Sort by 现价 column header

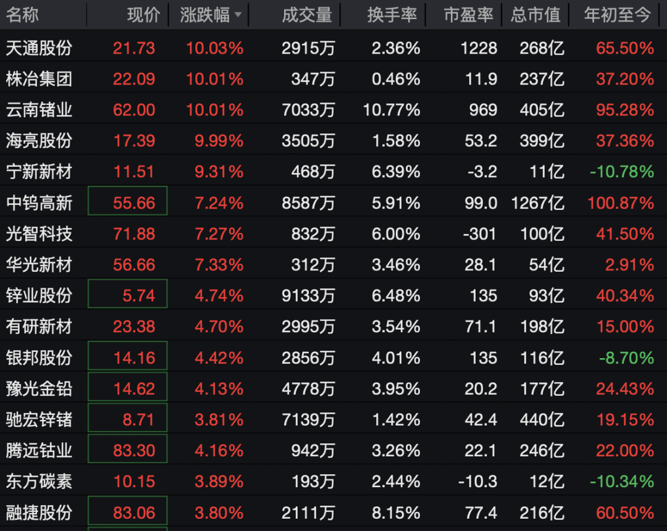pyautogui.click(x=143, y=15)
